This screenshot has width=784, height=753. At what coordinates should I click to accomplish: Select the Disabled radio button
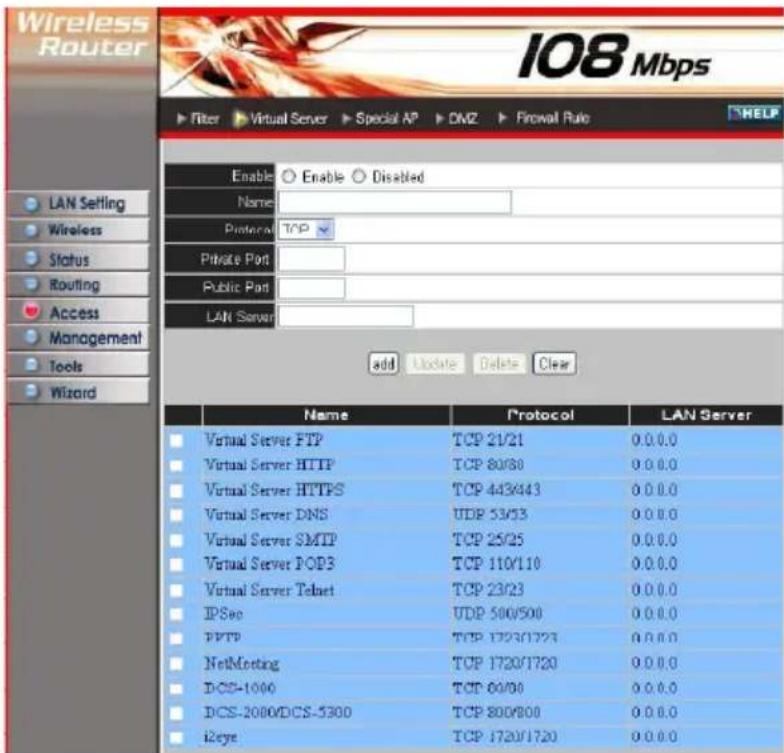[358, 176]
